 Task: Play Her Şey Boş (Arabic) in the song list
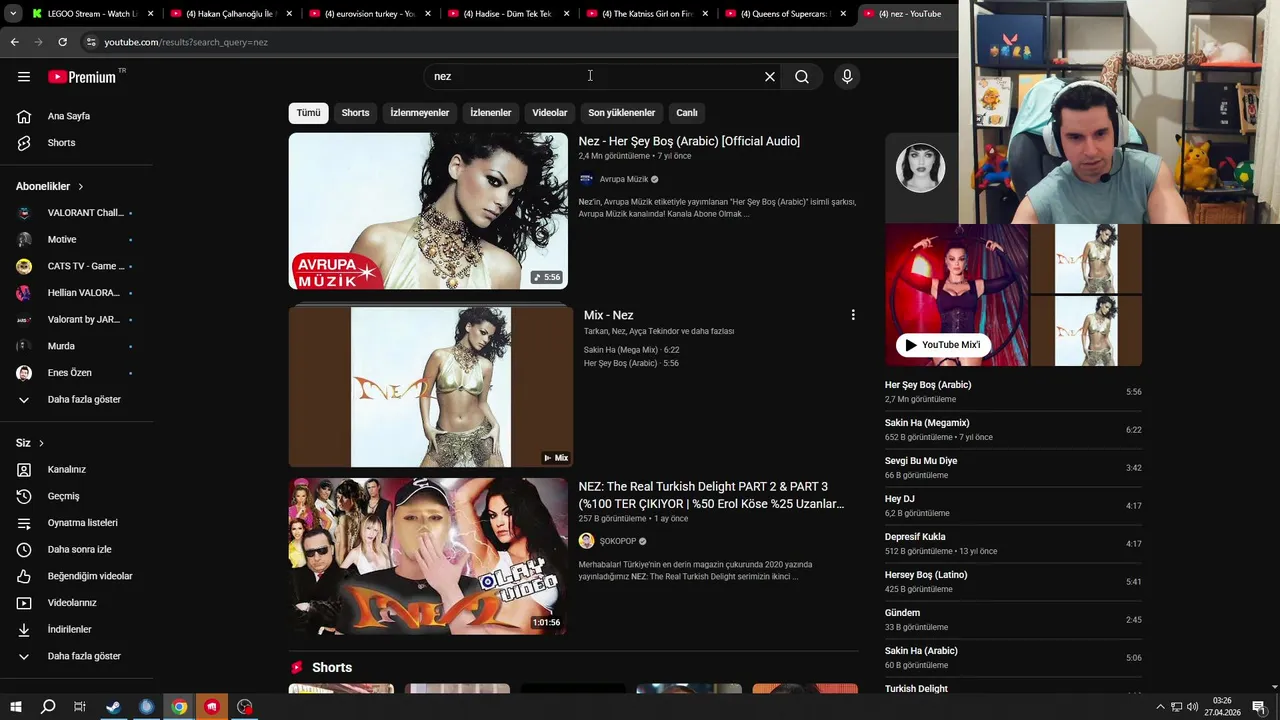1013,392
